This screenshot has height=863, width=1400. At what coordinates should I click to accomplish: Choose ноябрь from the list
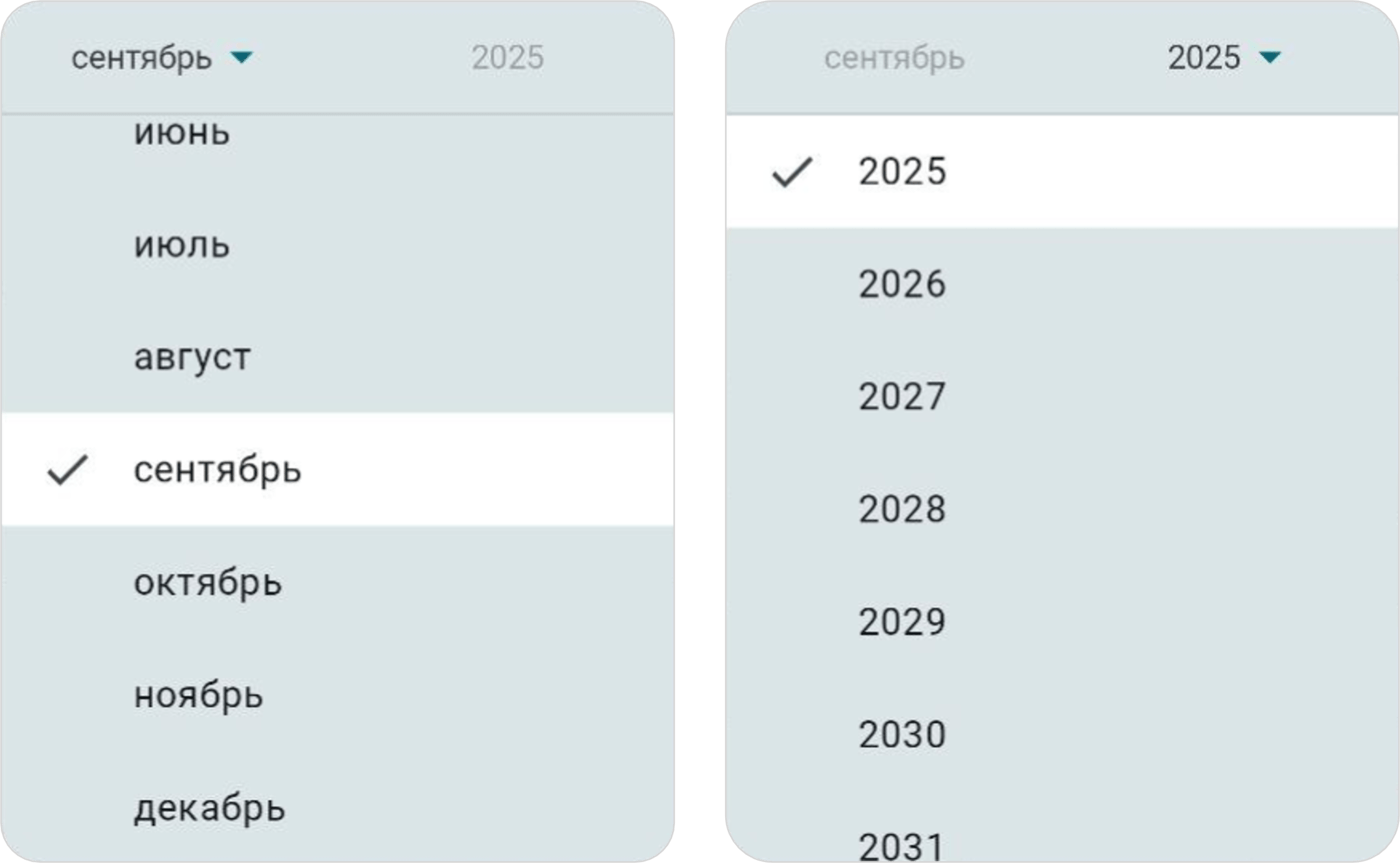pos(199,695)
